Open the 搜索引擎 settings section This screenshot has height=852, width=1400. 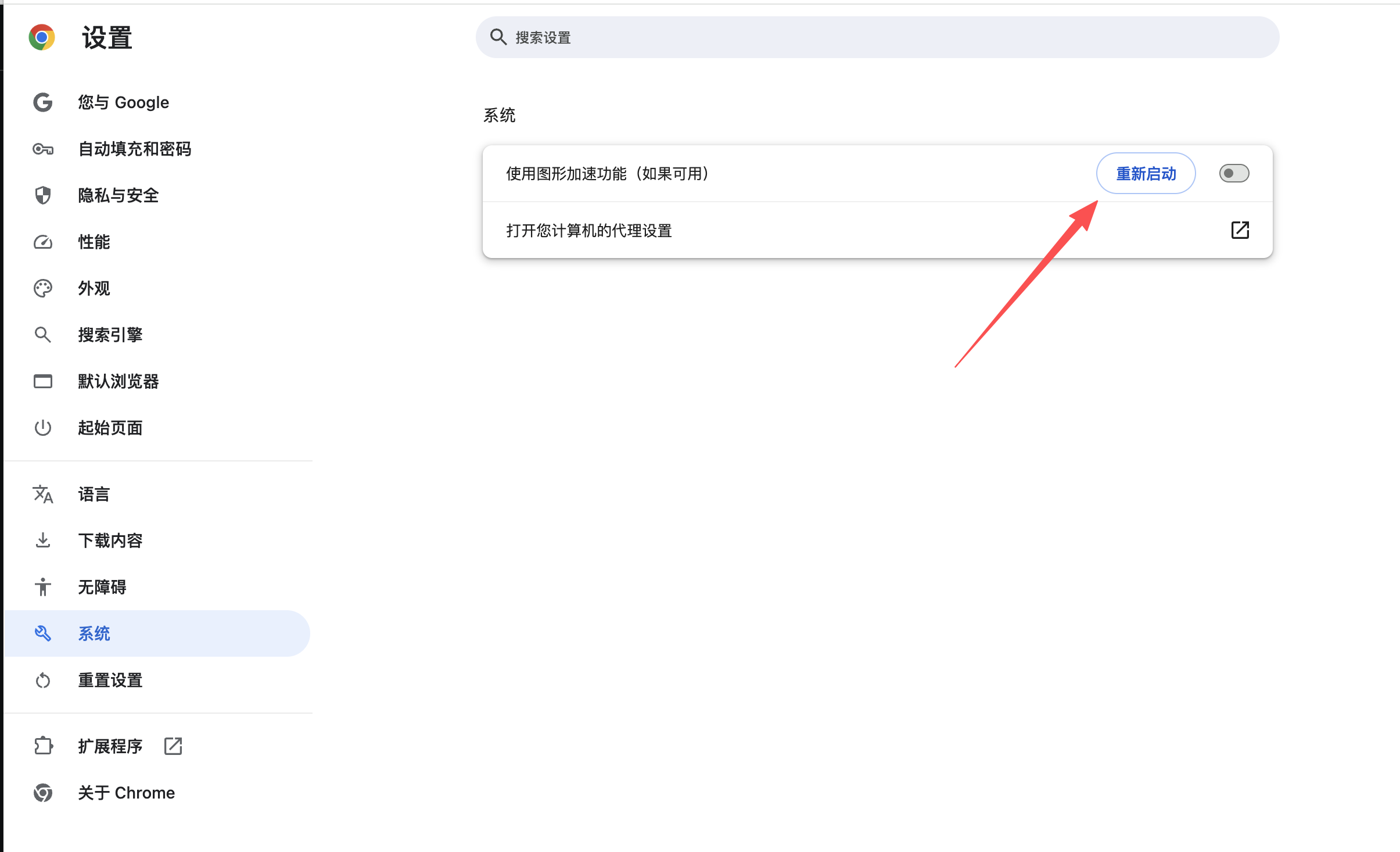[110, 335]
